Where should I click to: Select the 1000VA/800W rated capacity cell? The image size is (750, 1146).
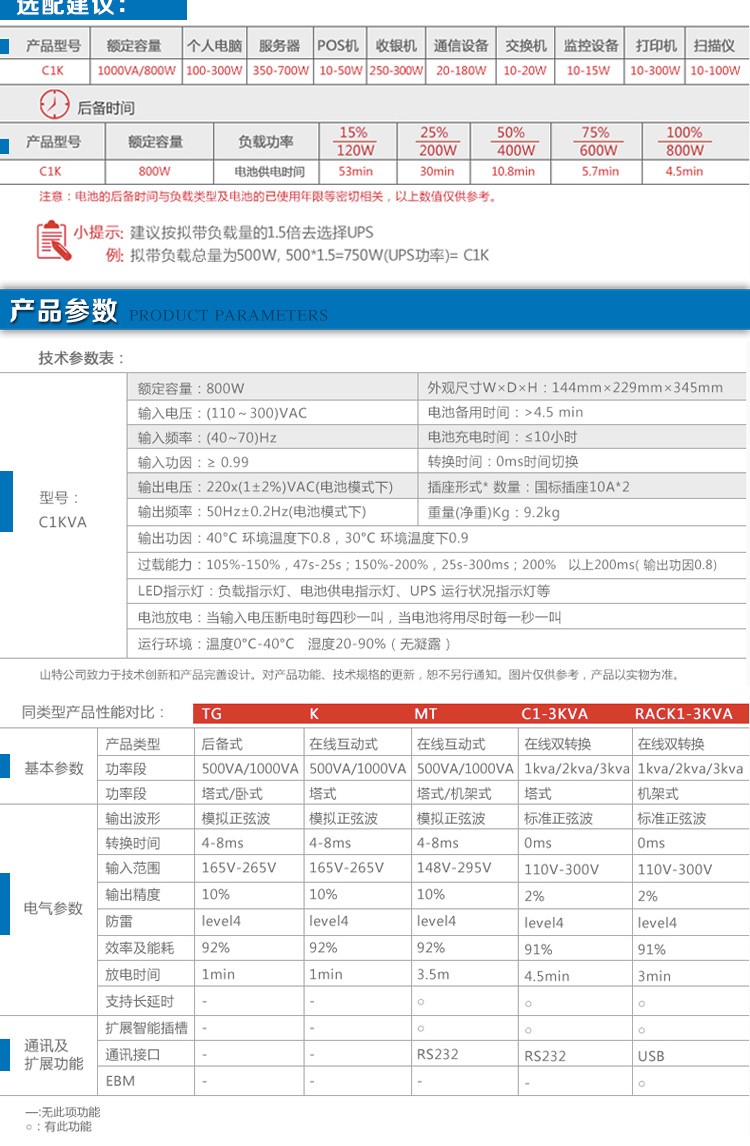137,71
